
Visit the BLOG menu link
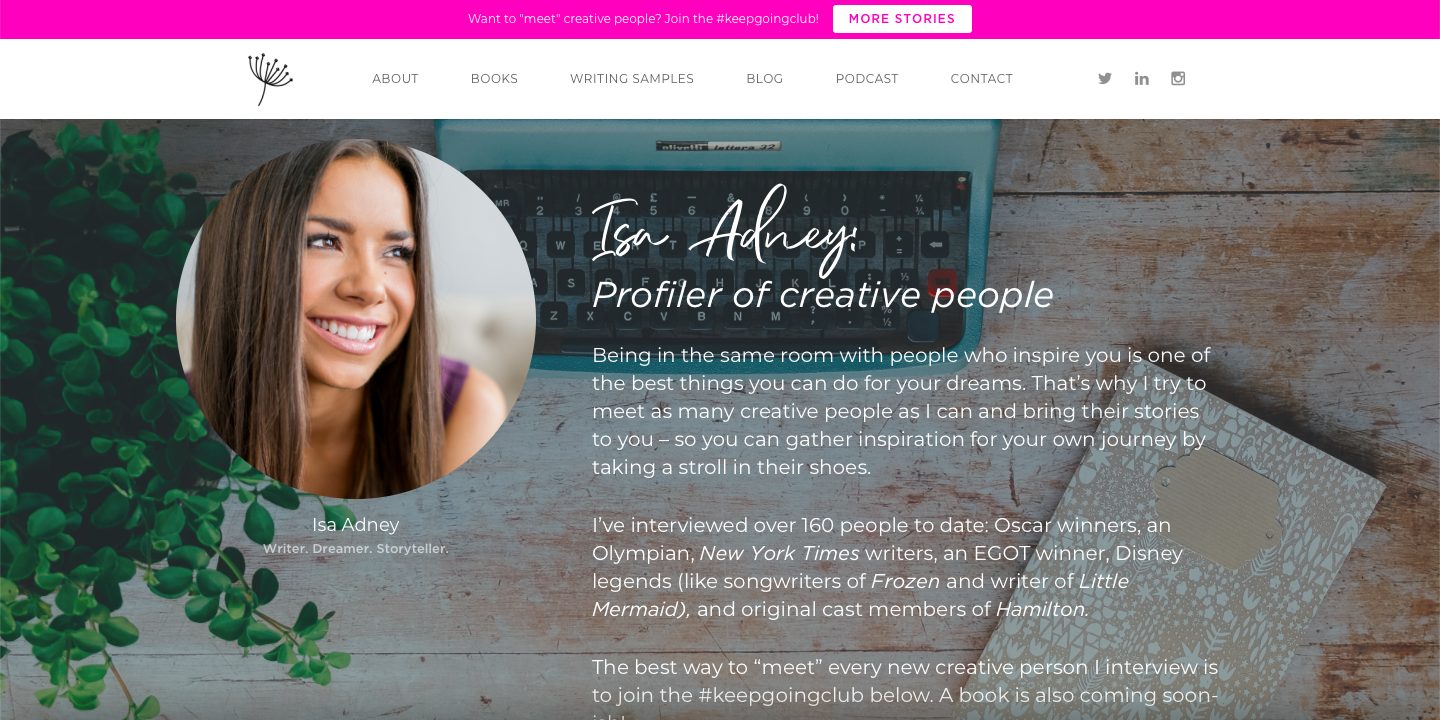(x=765, y=79)
